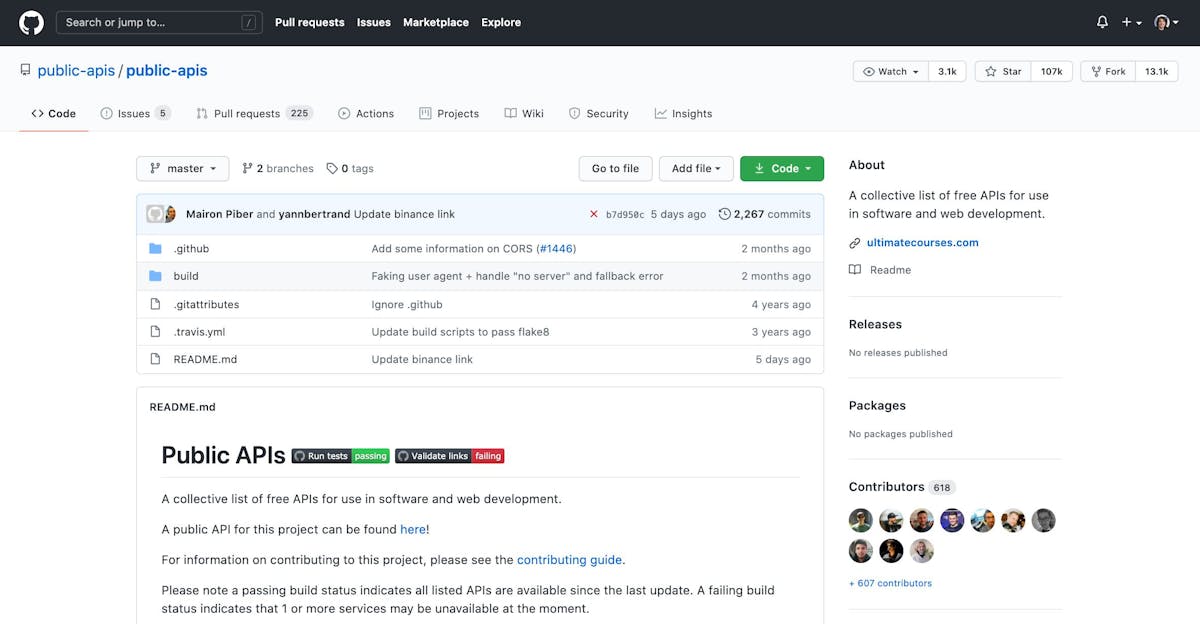1200x624 pixels.
Task: Open the GitHub home logo
Action: click(30, 21)
